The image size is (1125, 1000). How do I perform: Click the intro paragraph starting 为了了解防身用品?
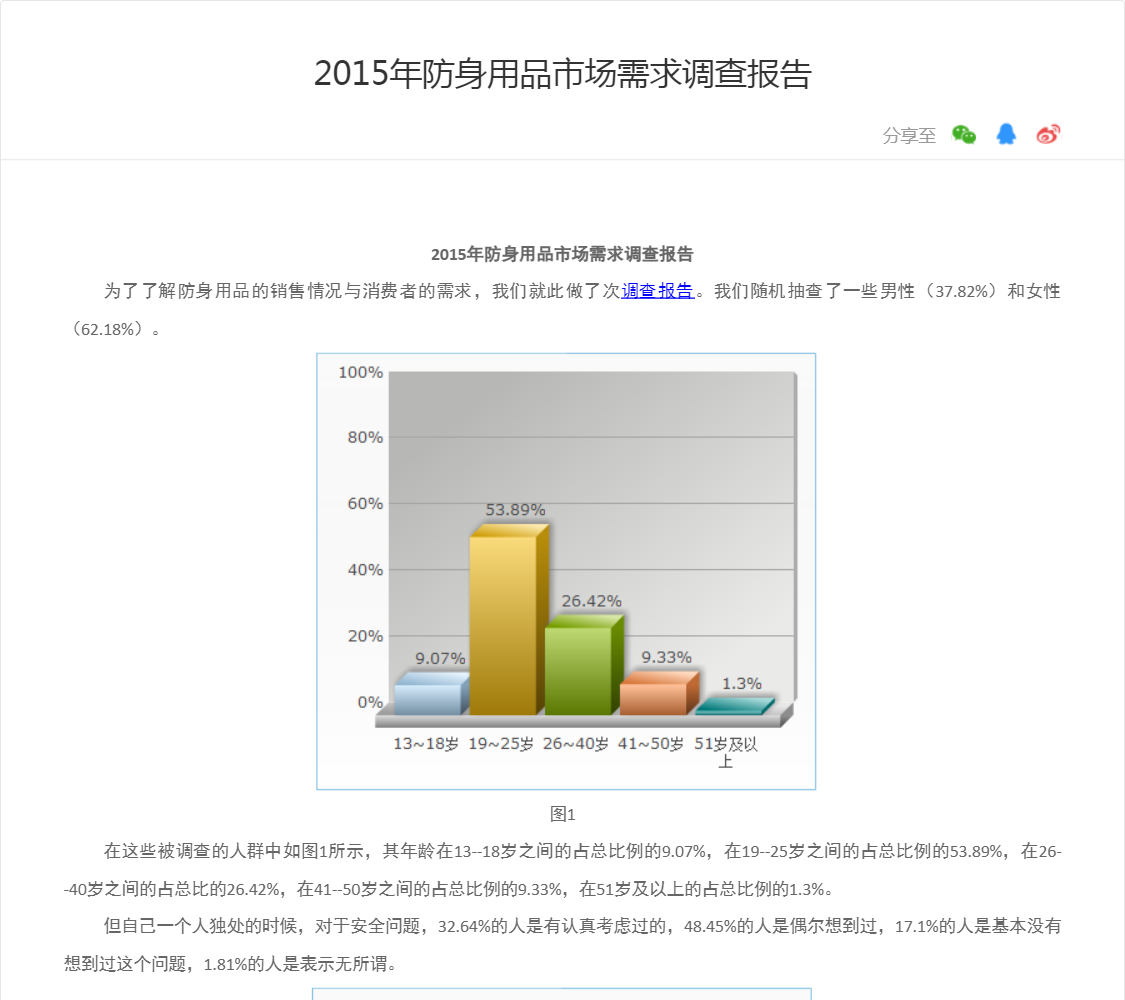pyautogui.click(x=562, y=310)
